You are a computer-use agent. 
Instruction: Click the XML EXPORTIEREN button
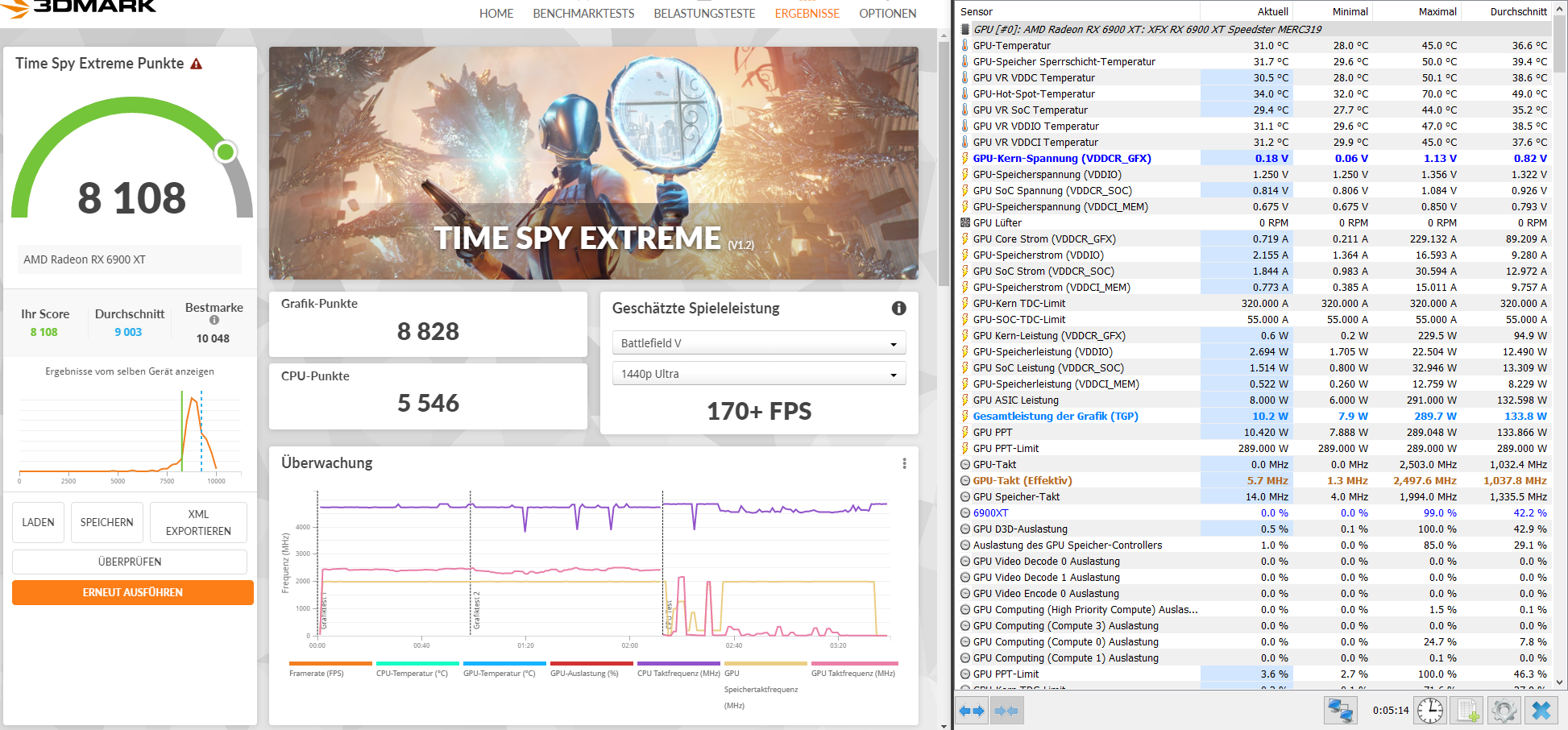pyautogui.click(x=198, y=522)
